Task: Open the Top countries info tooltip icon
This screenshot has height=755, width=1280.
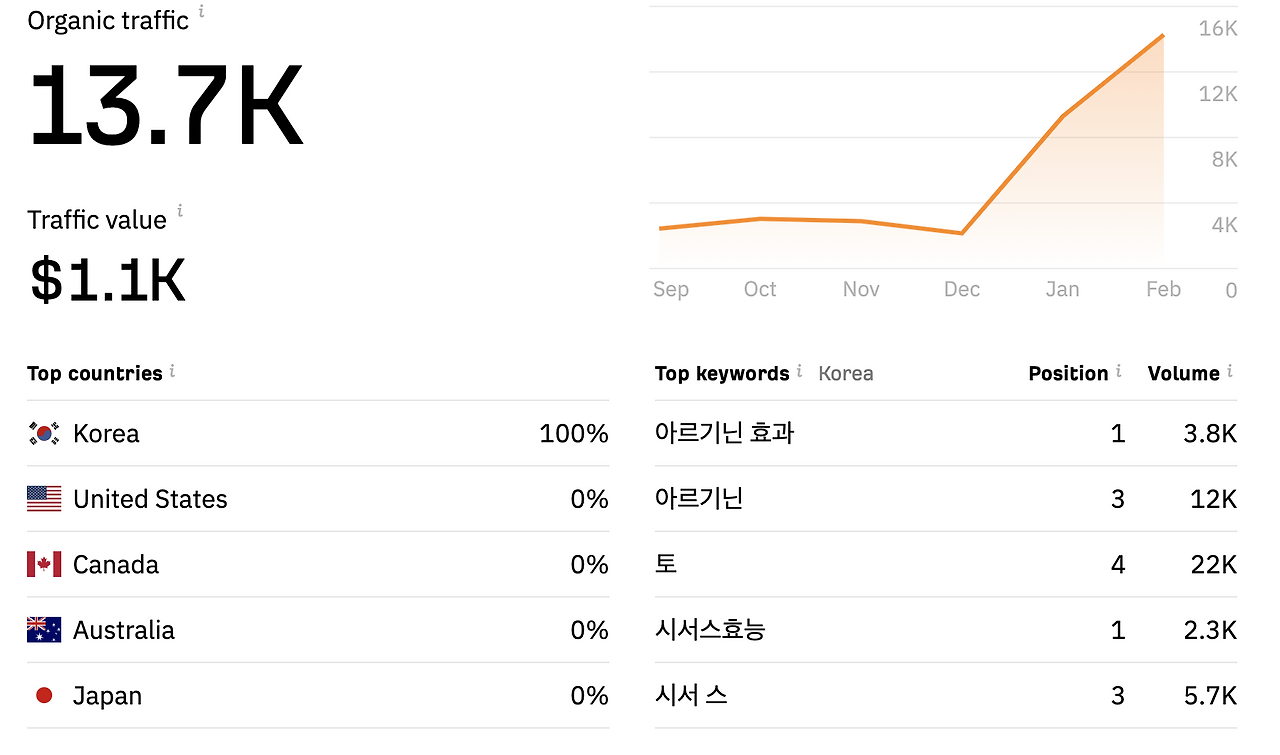Action: point(172,371)
